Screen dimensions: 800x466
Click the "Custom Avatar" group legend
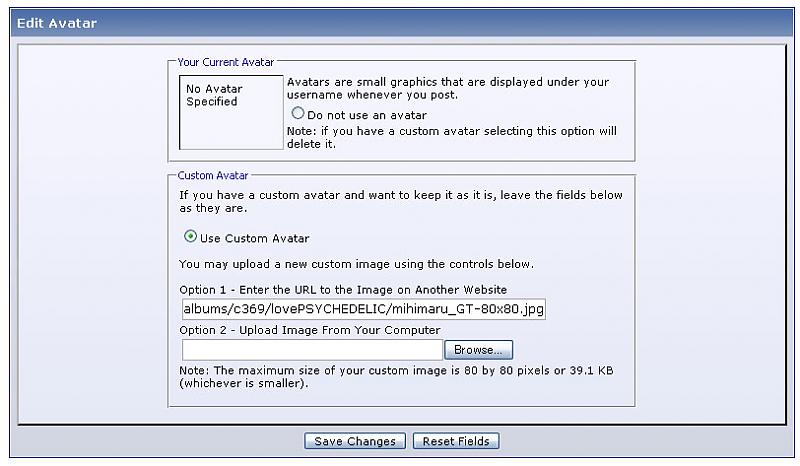(213, 175)
